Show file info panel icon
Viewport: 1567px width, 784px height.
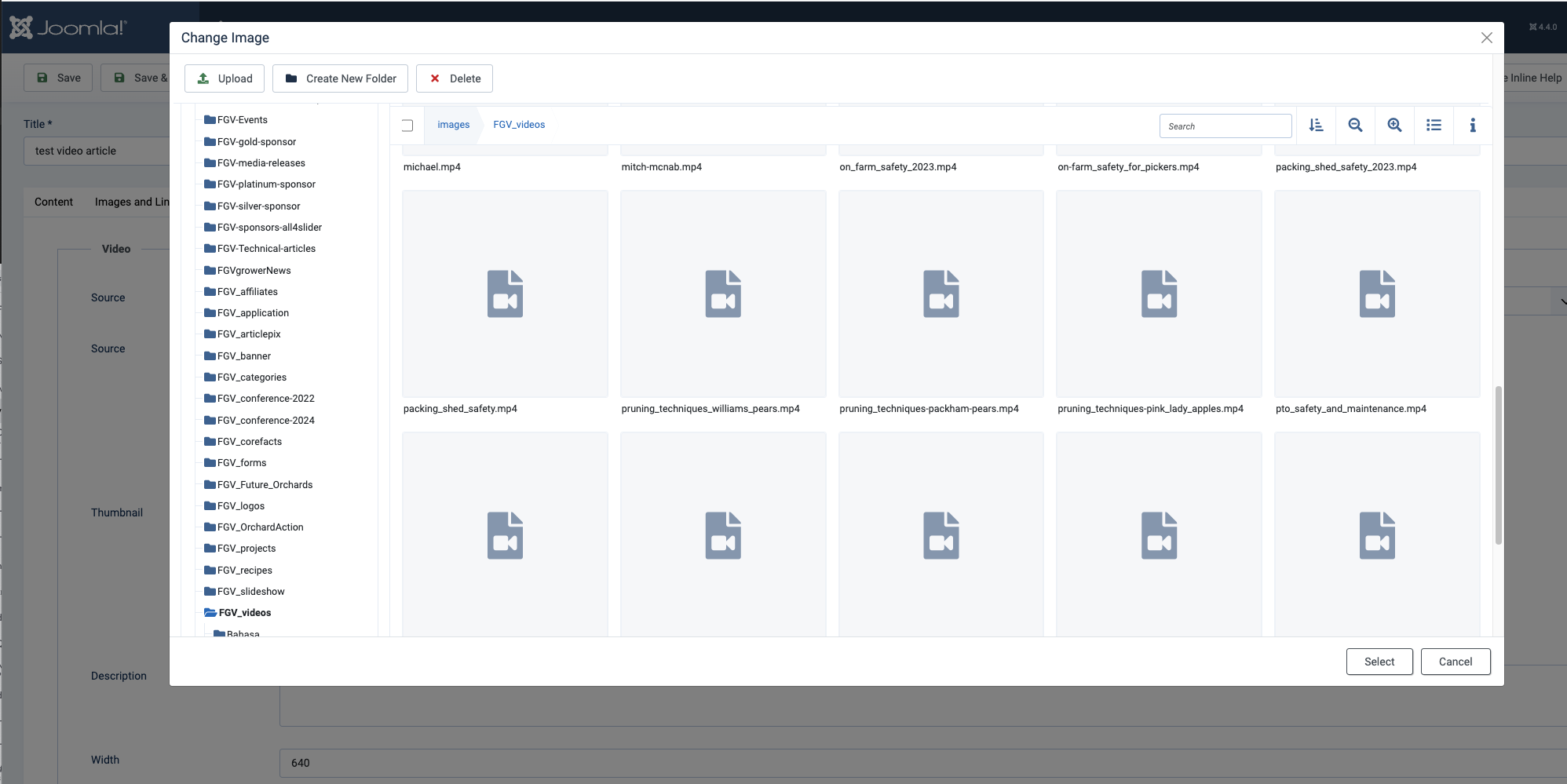point(1473,126)
